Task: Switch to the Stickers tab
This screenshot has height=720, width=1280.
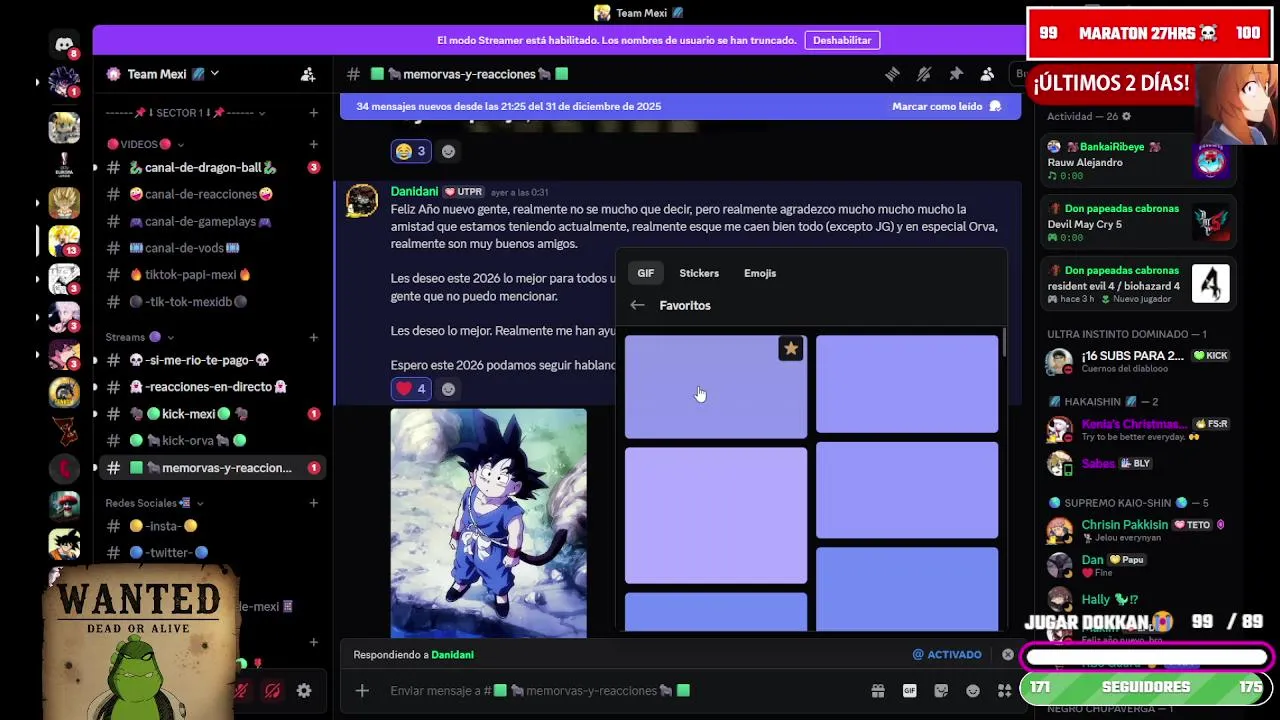Action: coord(699,273)
